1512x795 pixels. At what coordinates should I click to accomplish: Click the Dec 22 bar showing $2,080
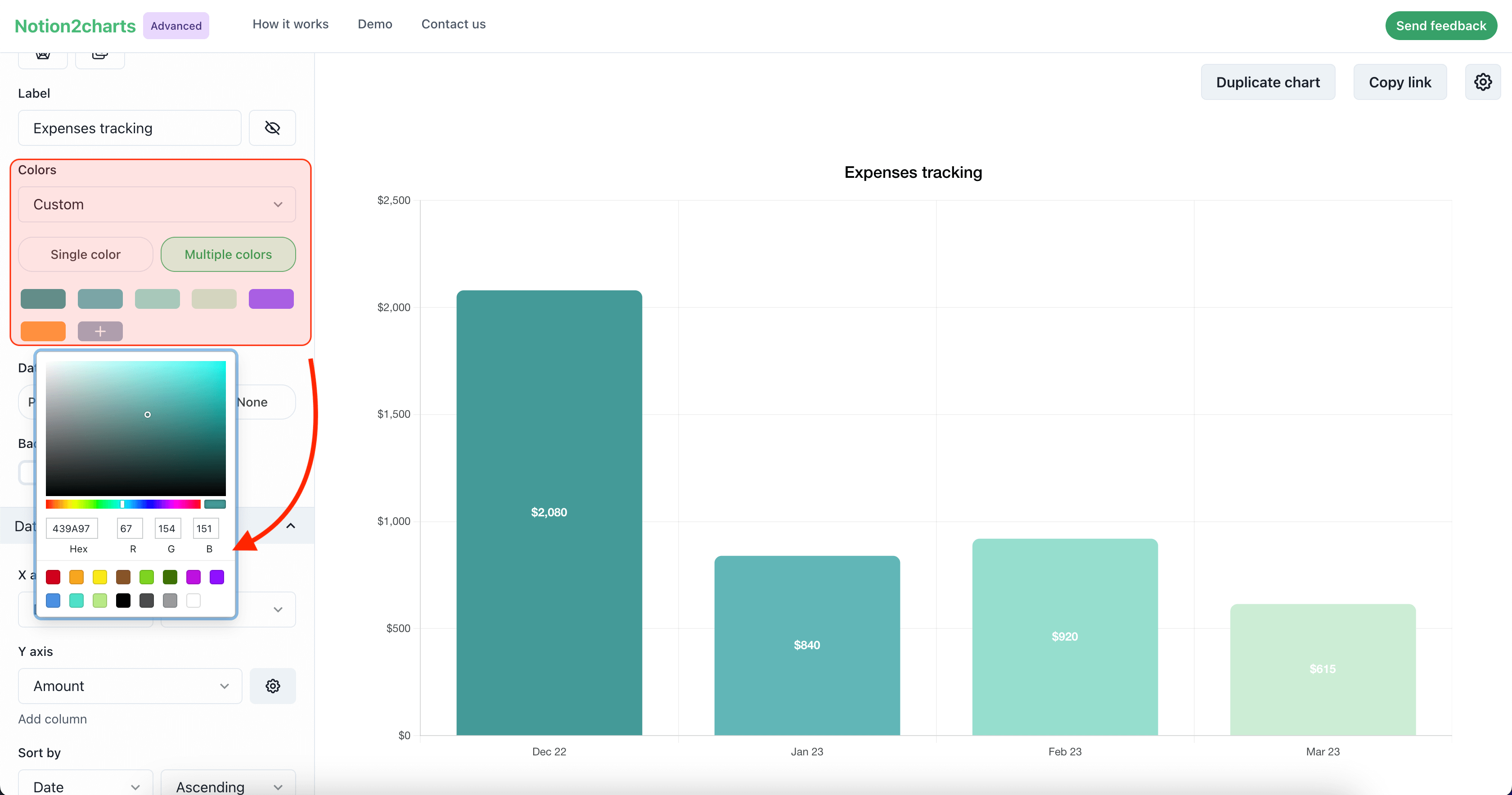coord(549,513)
